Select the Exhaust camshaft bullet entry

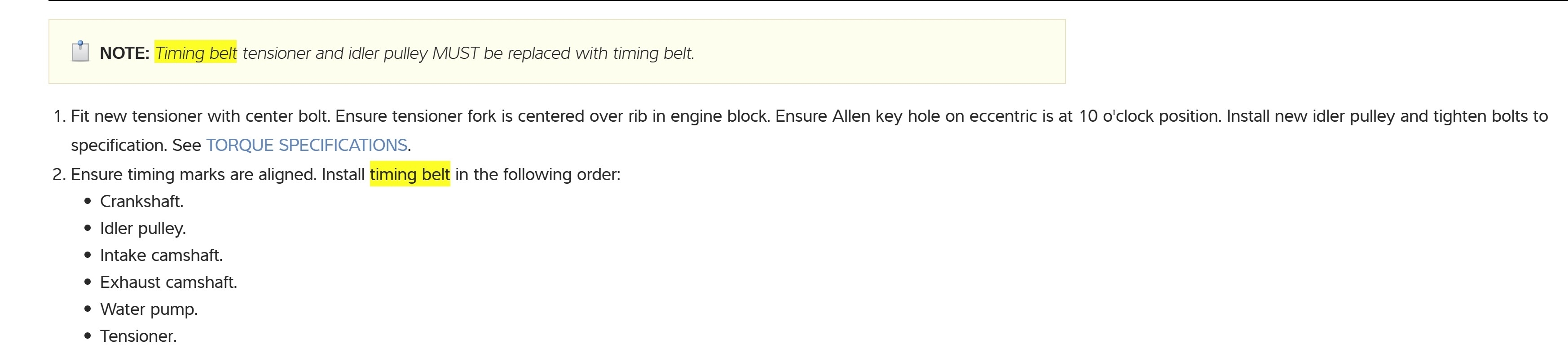coord(168,283)
